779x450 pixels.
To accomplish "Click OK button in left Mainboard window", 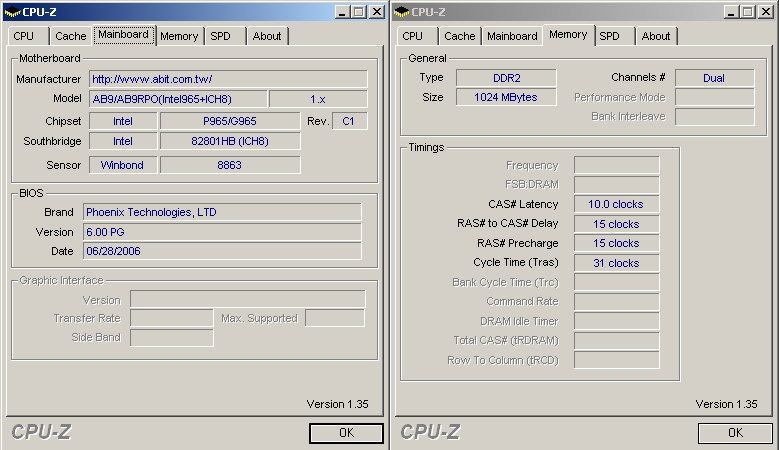I will click(x=346, y=433).
